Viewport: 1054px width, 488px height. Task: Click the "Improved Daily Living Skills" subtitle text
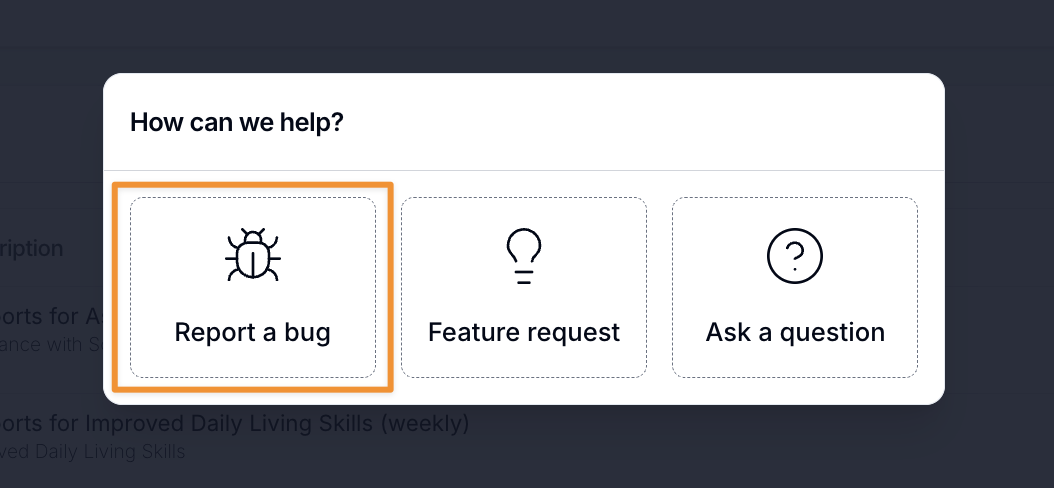click(x=92, y=451)
